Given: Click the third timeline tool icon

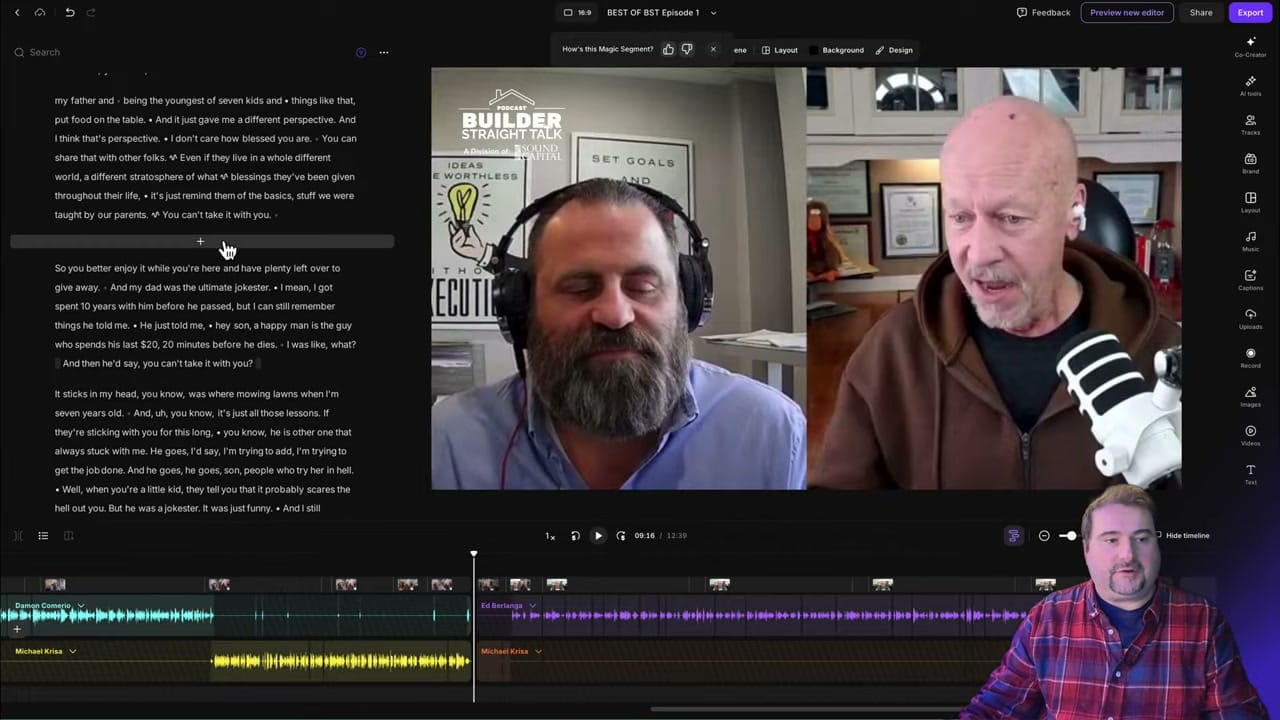Looking at the screenshot, I should (x=68, y=536).
